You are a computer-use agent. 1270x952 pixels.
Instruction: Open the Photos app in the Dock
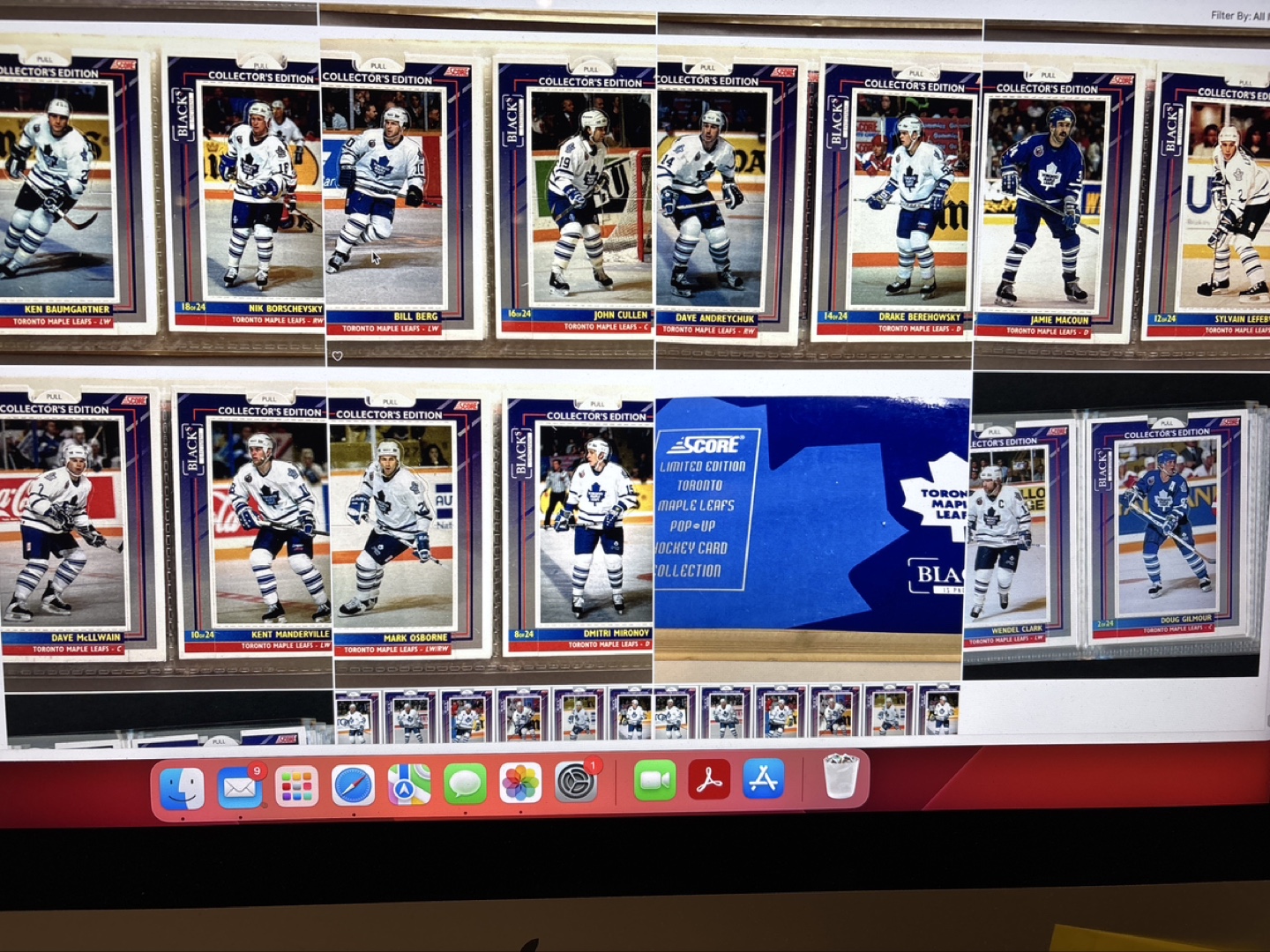click(520, 786)
